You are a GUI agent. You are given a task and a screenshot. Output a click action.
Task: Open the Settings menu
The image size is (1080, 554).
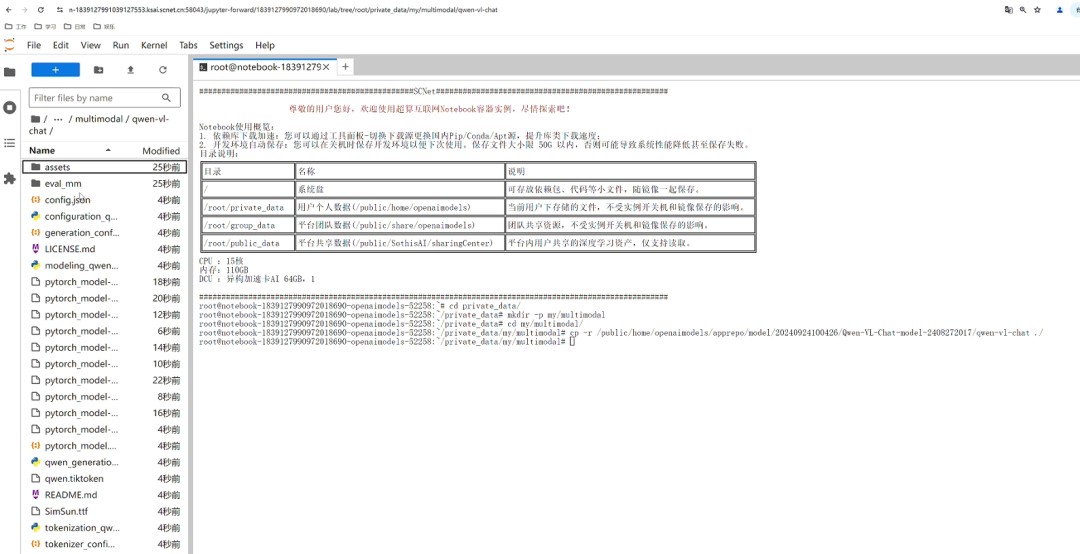pos(226,45)
